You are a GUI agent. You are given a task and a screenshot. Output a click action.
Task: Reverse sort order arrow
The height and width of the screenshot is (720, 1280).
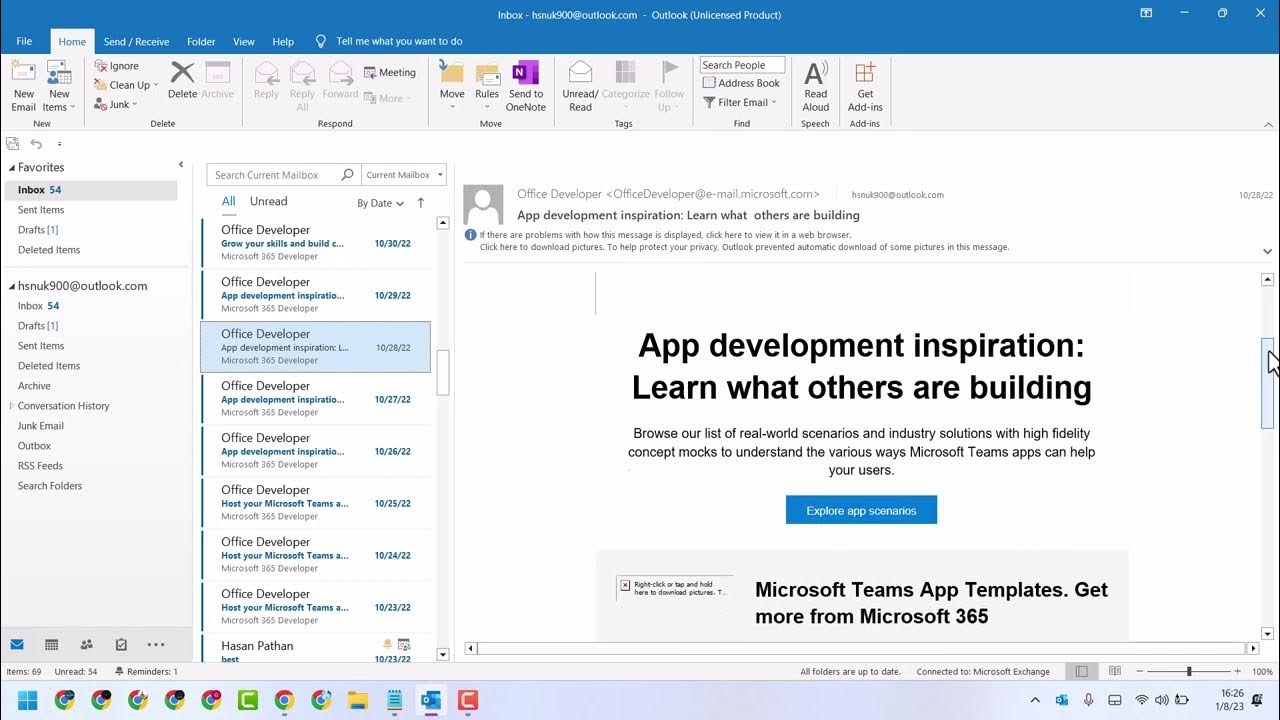(421, 202)
